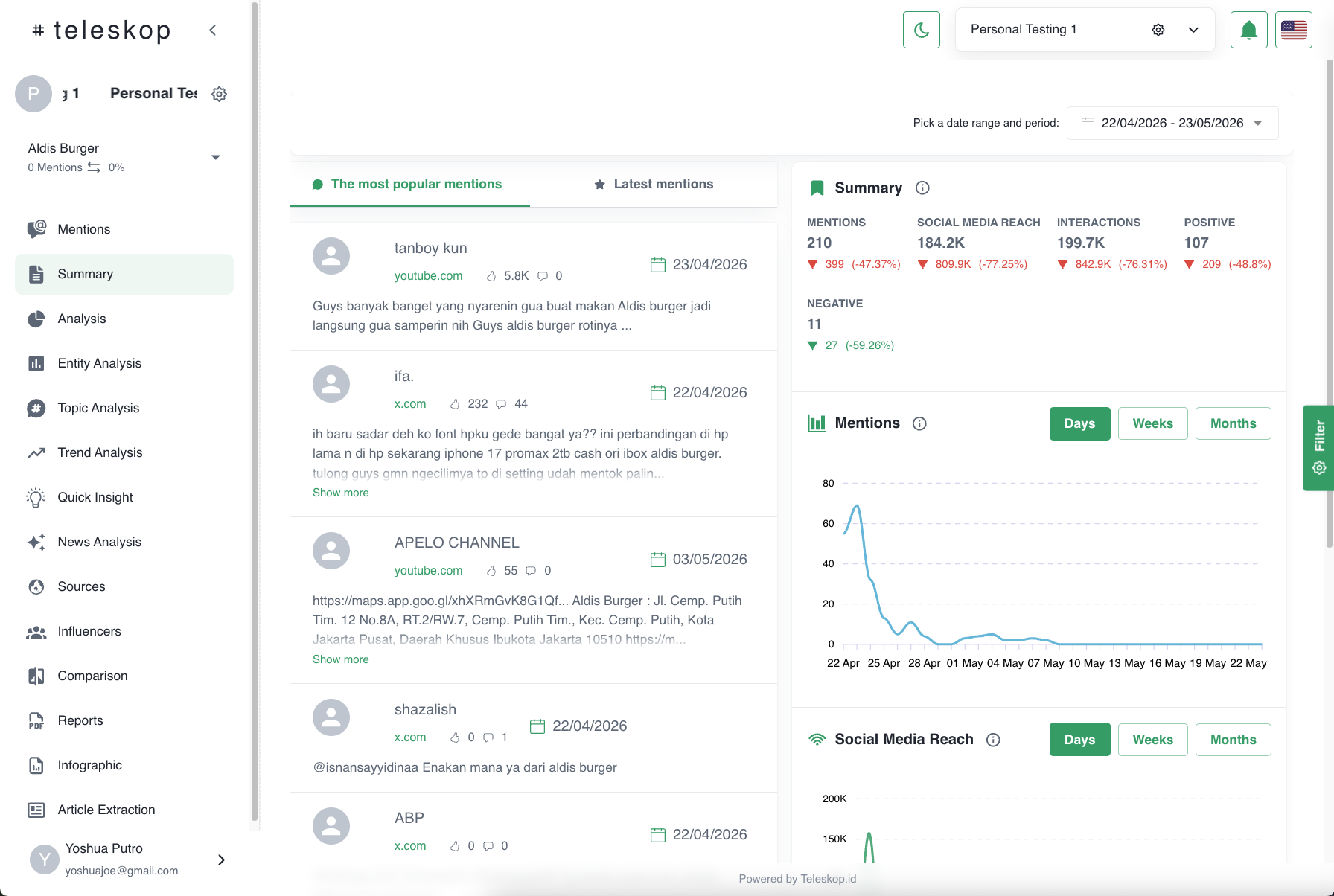Click the Comparison icon in the sidebar
This screenshot has height=896, width=1334.
pos(36,676)
